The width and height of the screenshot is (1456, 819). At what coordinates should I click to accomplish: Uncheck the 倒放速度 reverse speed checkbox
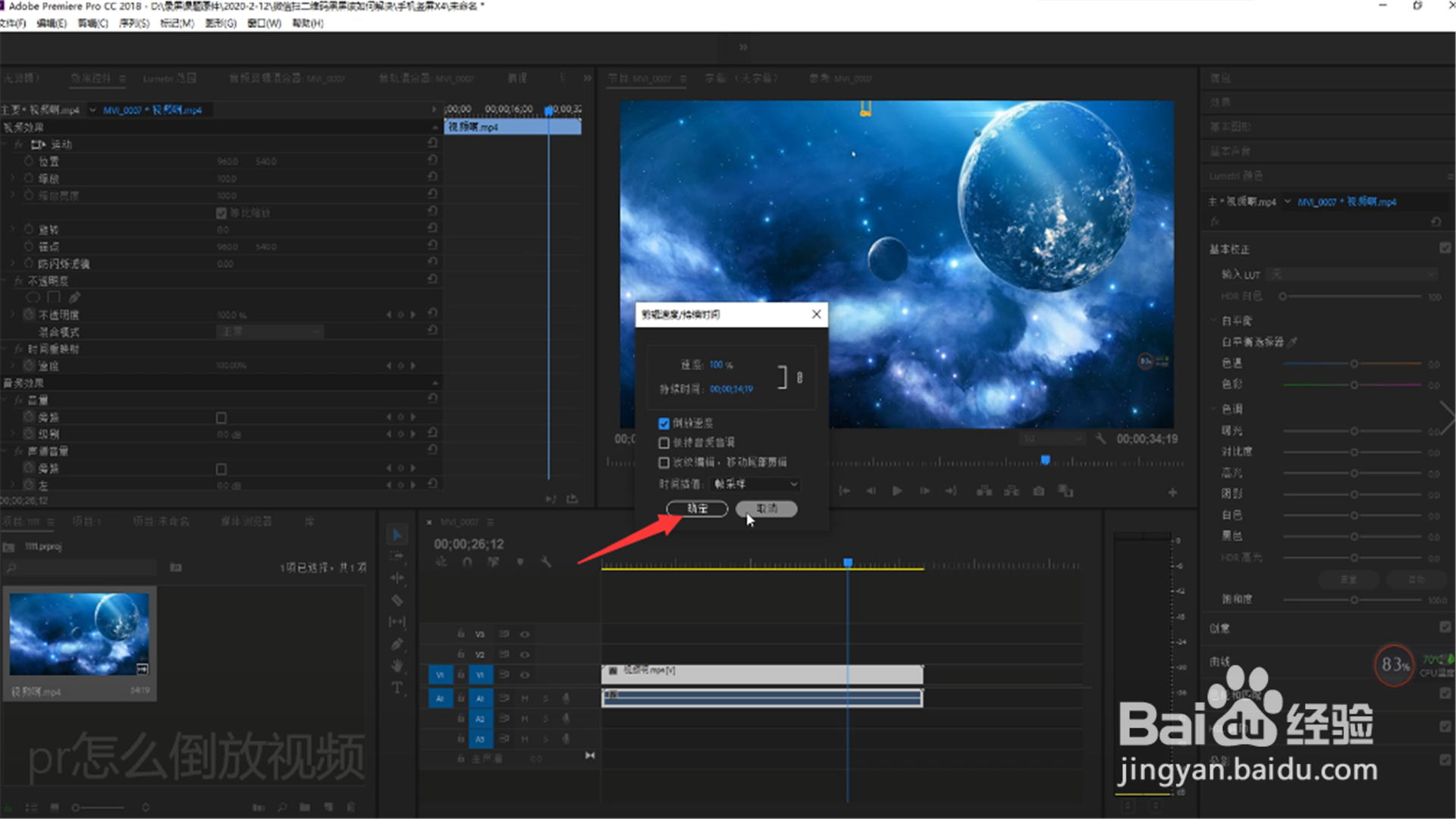click(x=664, y=423)
